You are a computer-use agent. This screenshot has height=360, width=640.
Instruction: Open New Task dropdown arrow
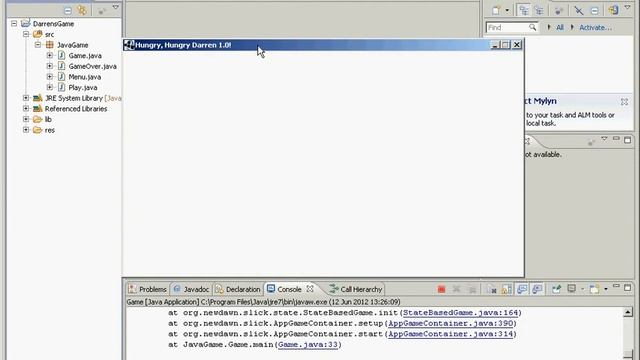tap(507, 11)
